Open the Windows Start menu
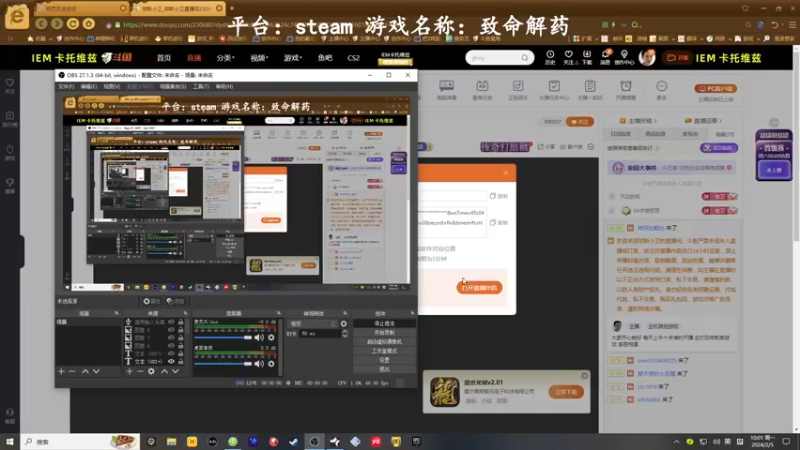This screenshot has height=450, width=800. 10,441
